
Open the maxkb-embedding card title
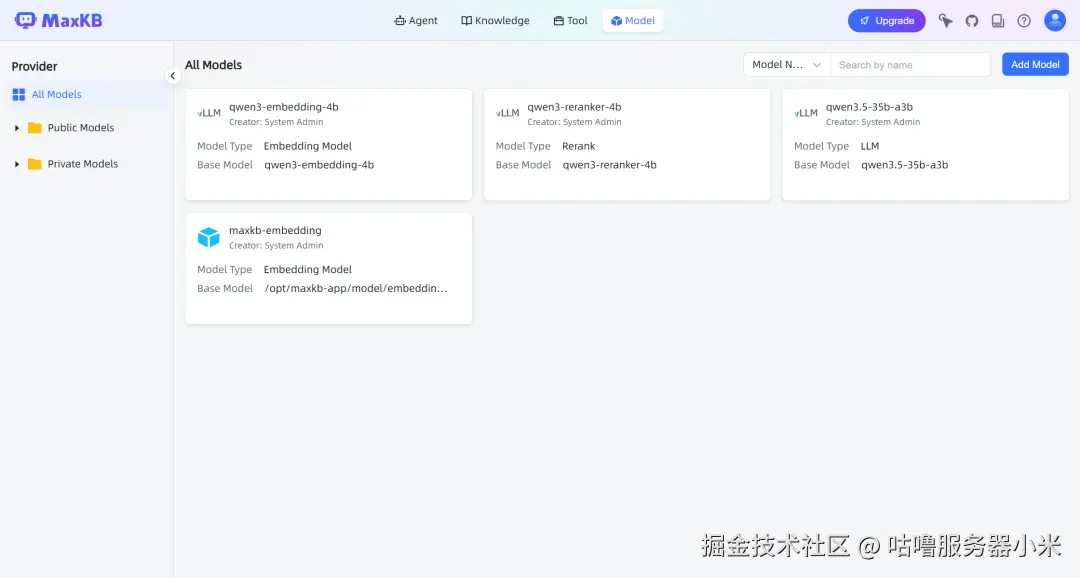(276, 230)
